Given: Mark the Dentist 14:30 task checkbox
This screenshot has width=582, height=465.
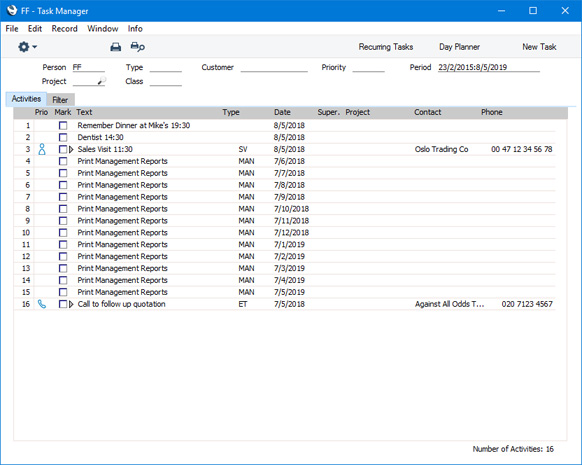Looking at the screenshot, I should pos(63,137).
